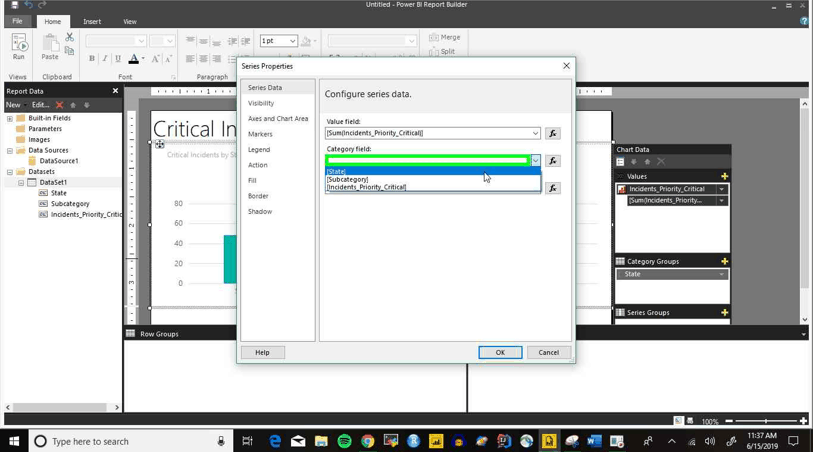Select DataSource1 in the tree
This screenshot has height=452, width=814.
click(59, 161)
